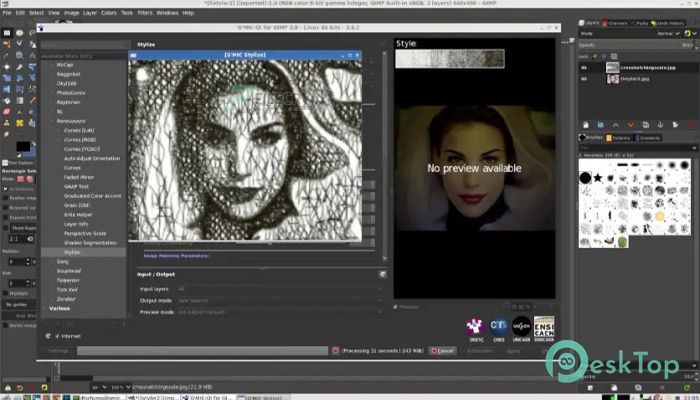Click the GREYC logo
The height and width of the screenshot is (400, 700).
click(x=476, y=329)
